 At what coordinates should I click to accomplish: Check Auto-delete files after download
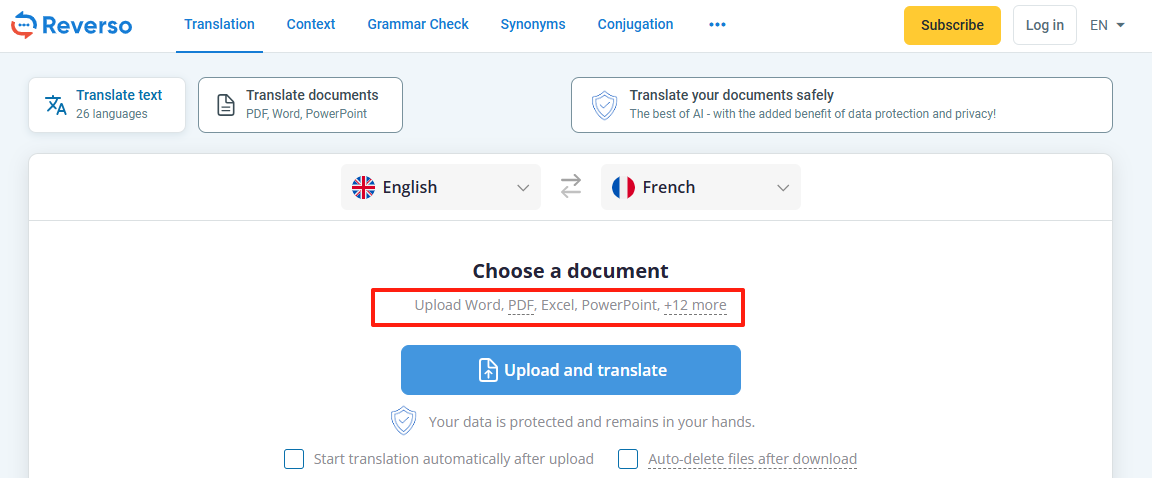pyautogui.click(x=628, y=459)
